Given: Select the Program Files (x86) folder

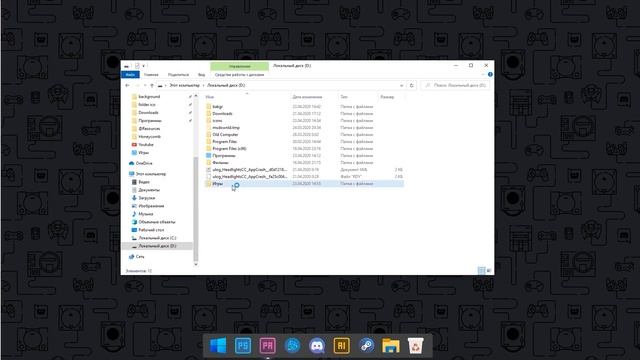Looking at the screenshot, I should tap(229, 149).
